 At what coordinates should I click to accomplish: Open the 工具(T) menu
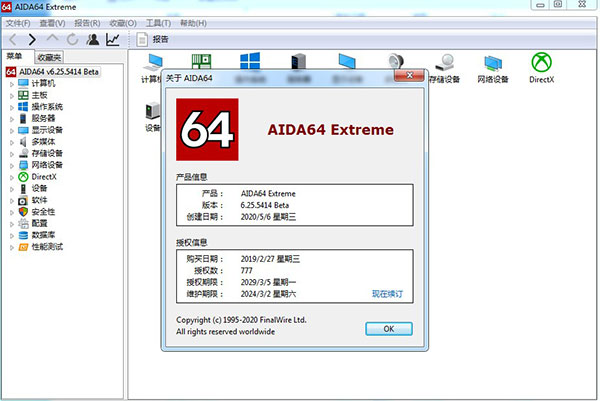click(158, 21)
